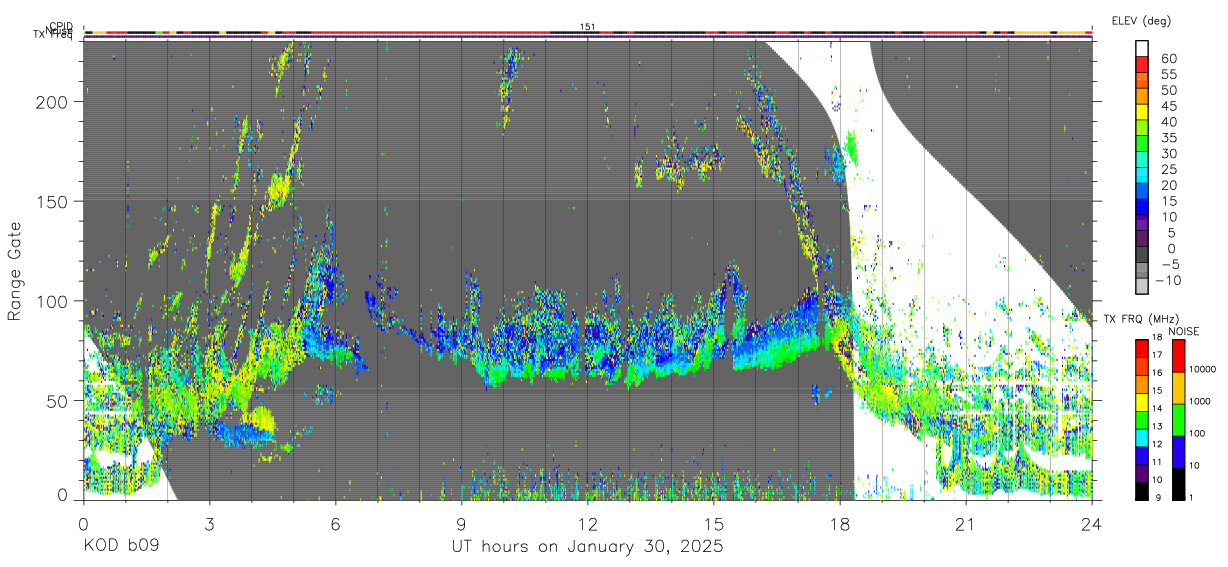Image resolution: width=1228 pixels, height=567 pixels.
Task: Click the "50" tick label on the Range Gate axis
Action: (x=59, y=400)
